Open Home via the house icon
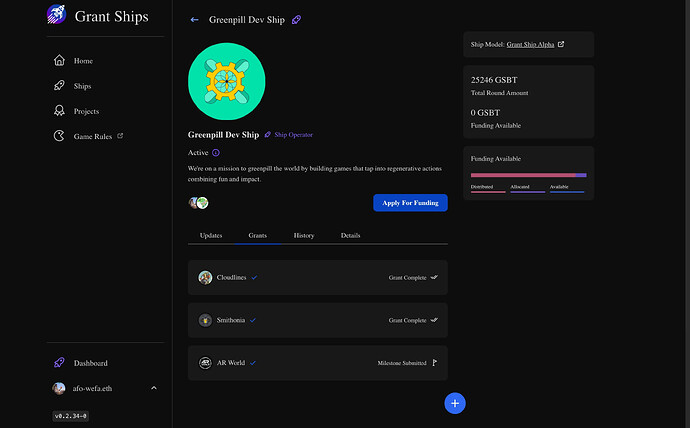The height and width of the screenshot is (428, 690). (x=59, y=60)
